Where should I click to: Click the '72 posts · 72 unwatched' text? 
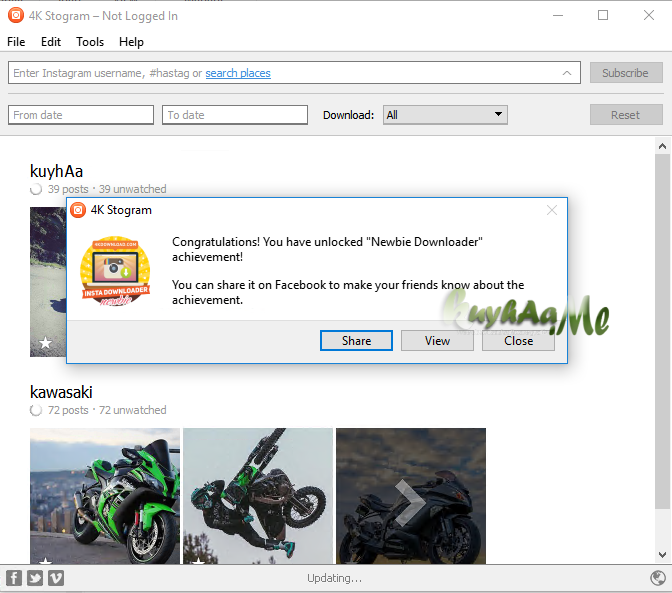point(107,410)
